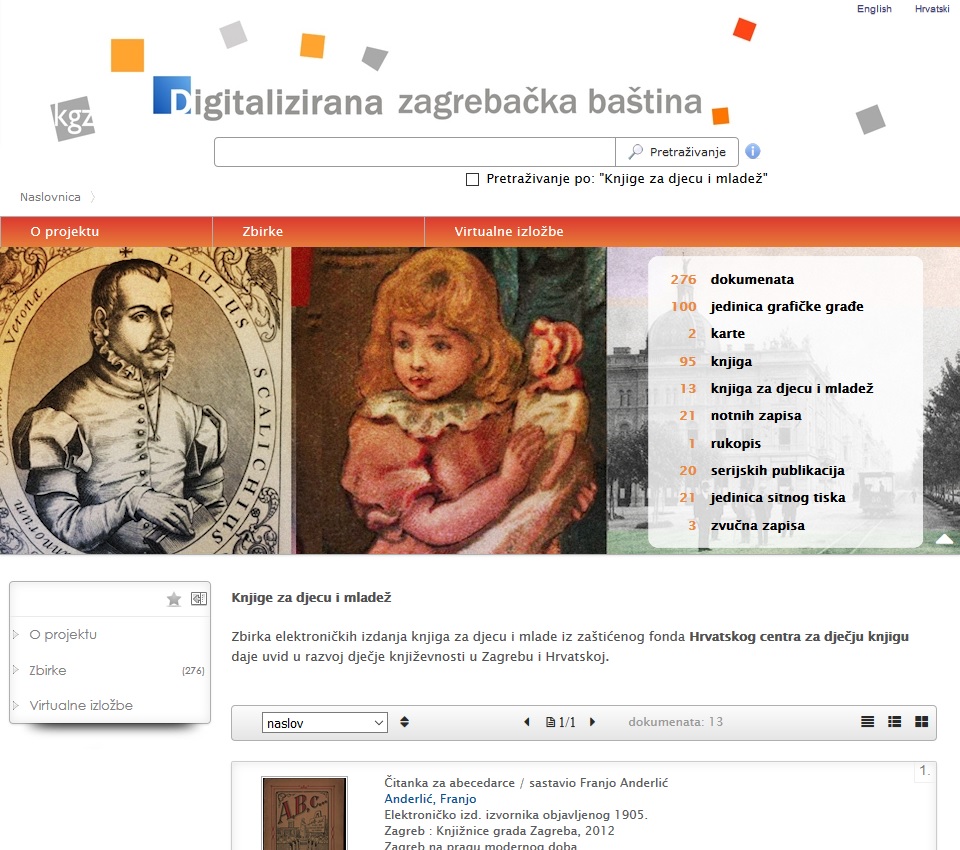The width and height of the screenshot is (960, 850).
Task: Switch to compact list view
Action: [x=868, y=721]
